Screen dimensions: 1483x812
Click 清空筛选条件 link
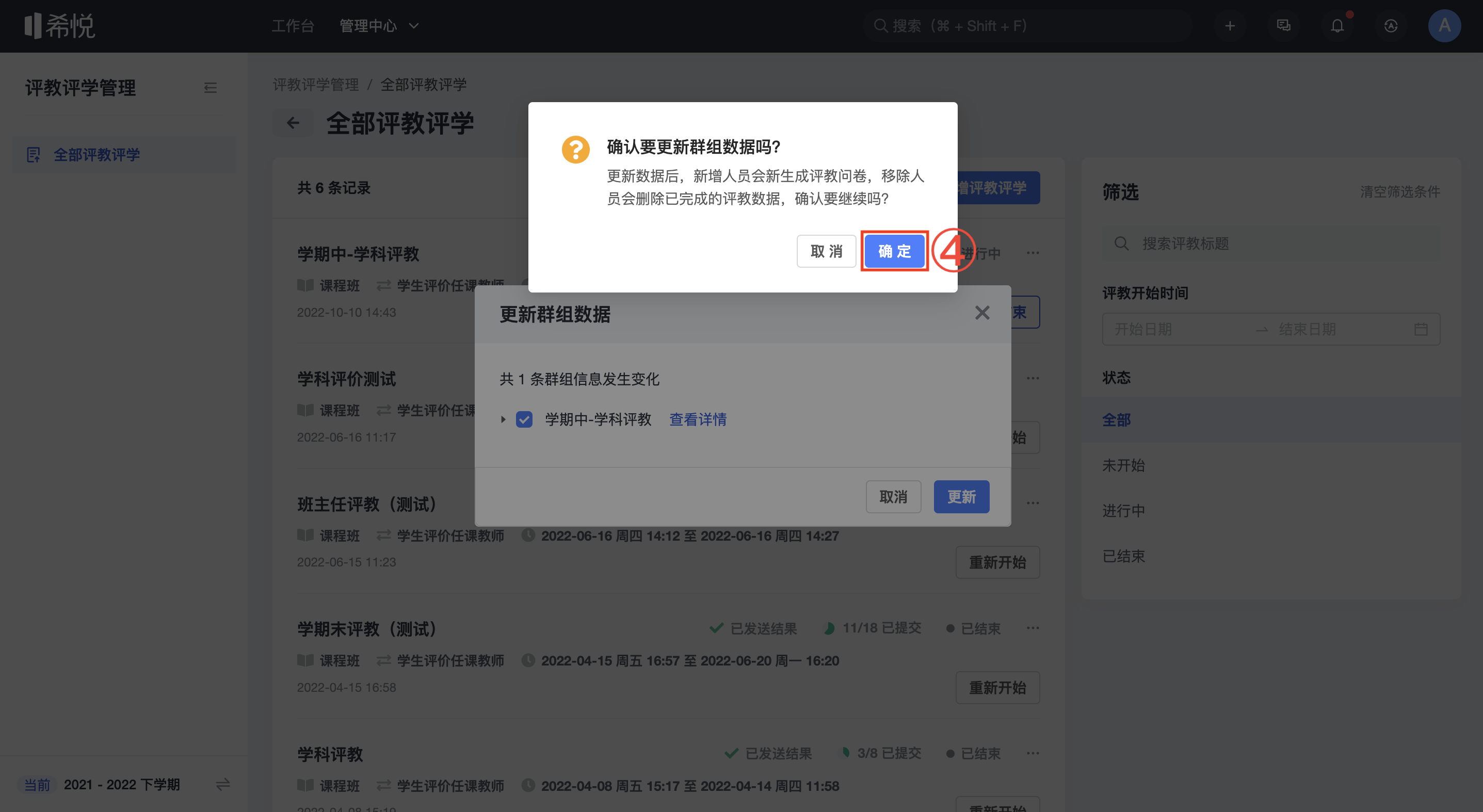pyautogui.click(x=1400, y=191)
